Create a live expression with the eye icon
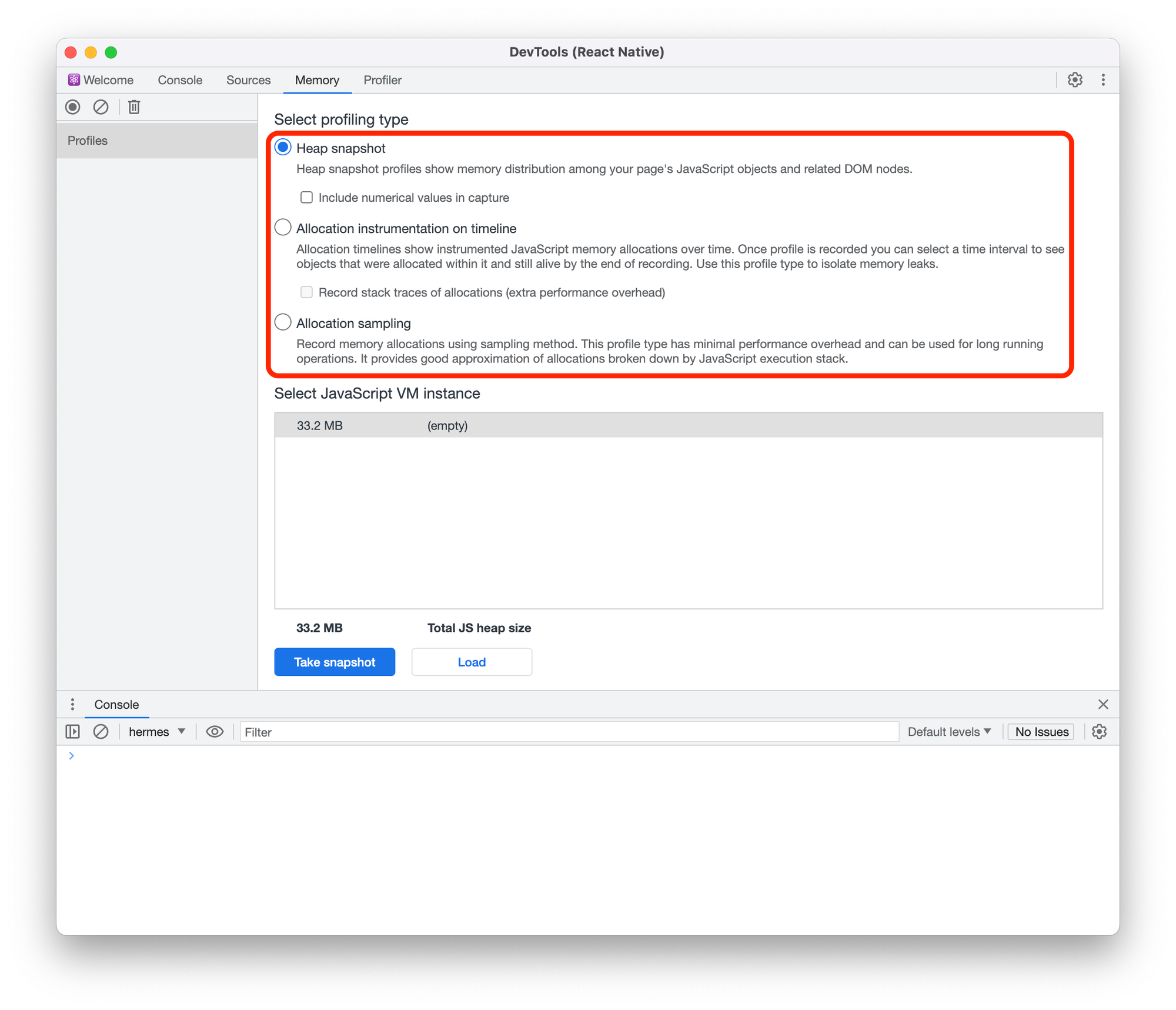The width and height of the screenshot is (1176, 1010). [215, 731]
